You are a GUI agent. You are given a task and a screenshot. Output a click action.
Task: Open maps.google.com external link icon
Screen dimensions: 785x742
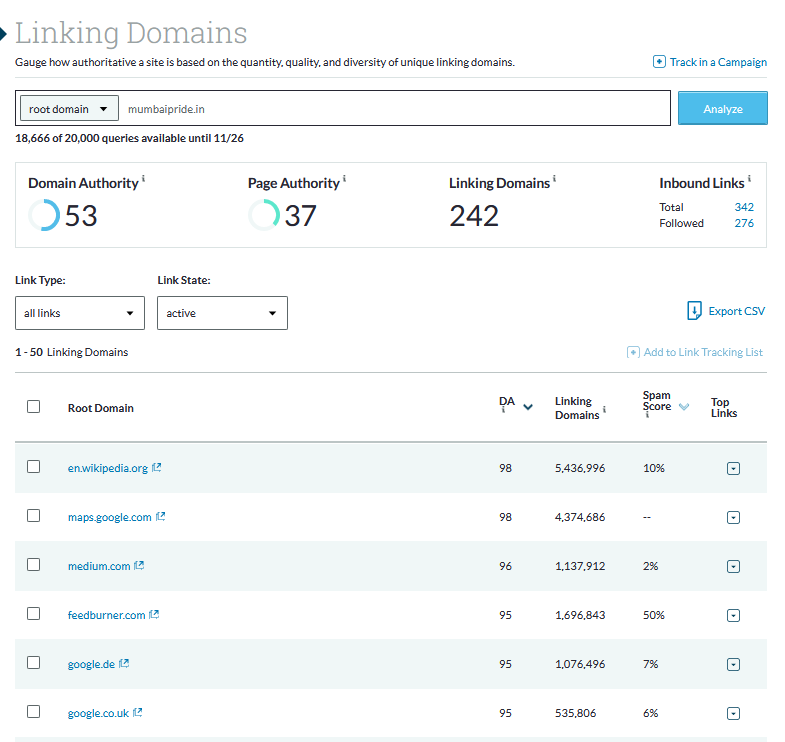(x=160, y=516)
